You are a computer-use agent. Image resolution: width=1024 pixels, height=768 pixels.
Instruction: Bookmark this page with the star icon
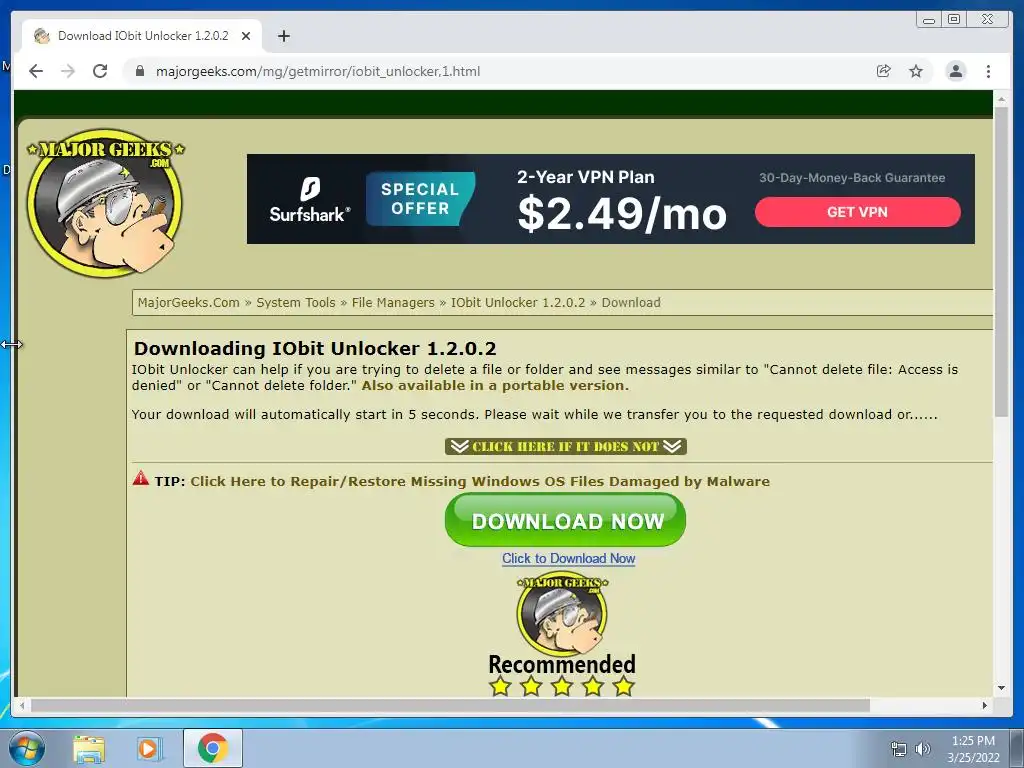916,71
